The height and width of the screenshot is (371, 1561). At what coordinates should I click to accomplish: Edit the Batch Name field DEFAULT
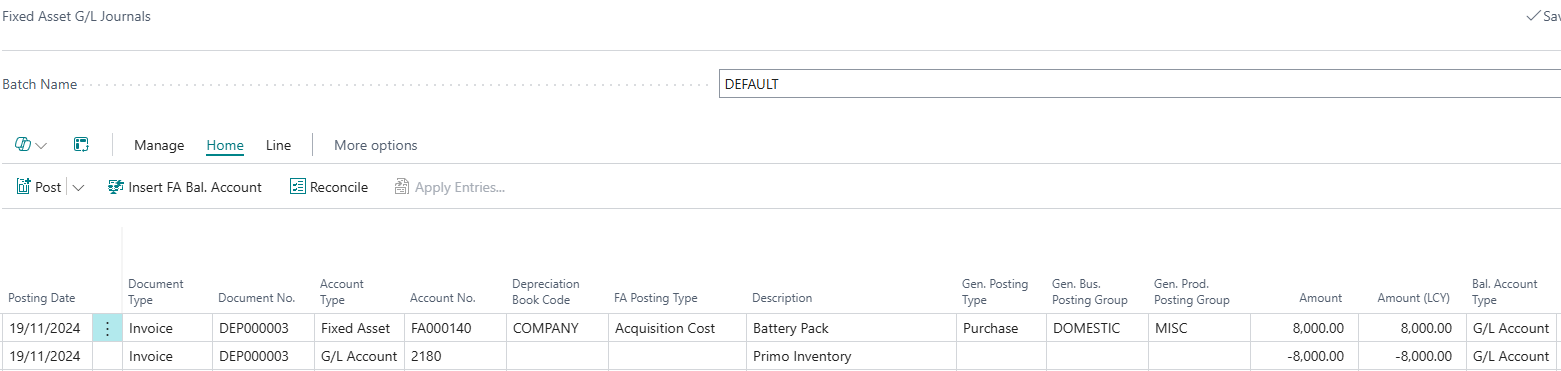click(1139, 84)
